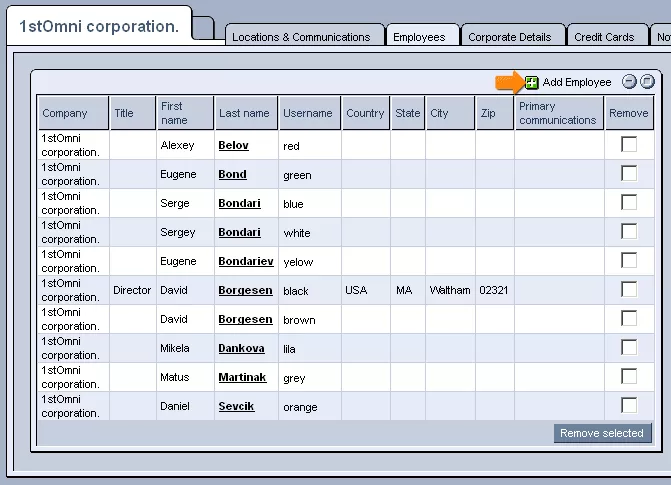The height and width of the screenshot is (485, 671).
Task: Click the Bondariev last name link
Action: click(x=246, y=262)
